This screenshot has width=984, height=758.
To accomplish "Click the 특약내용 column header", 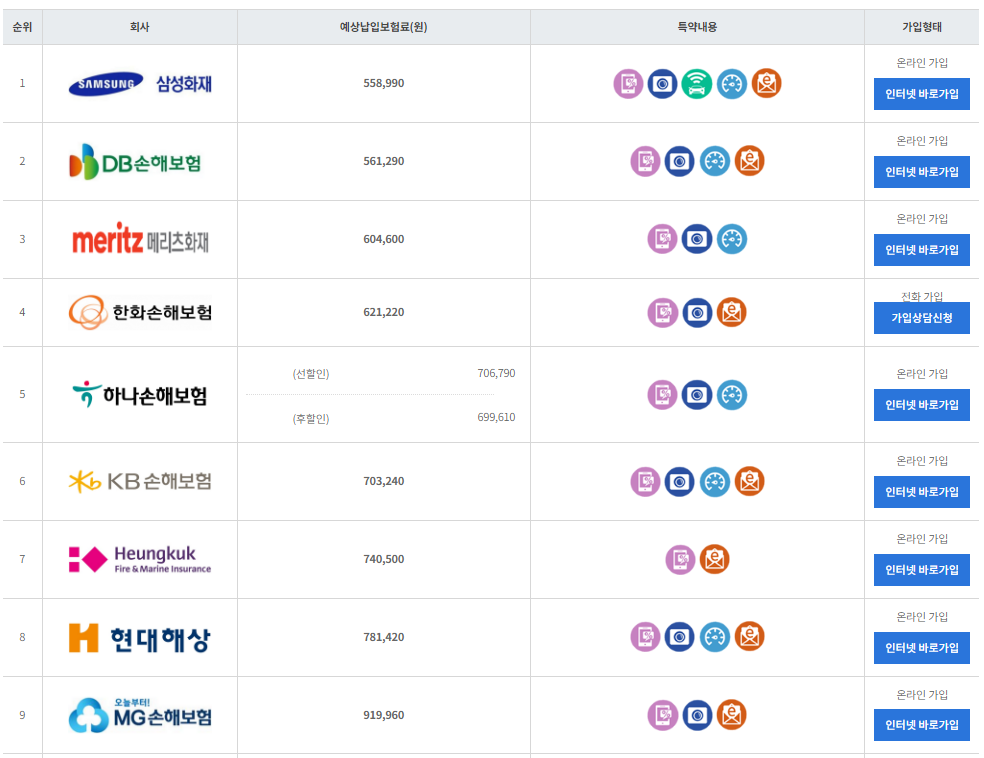I will pos(697,27).
